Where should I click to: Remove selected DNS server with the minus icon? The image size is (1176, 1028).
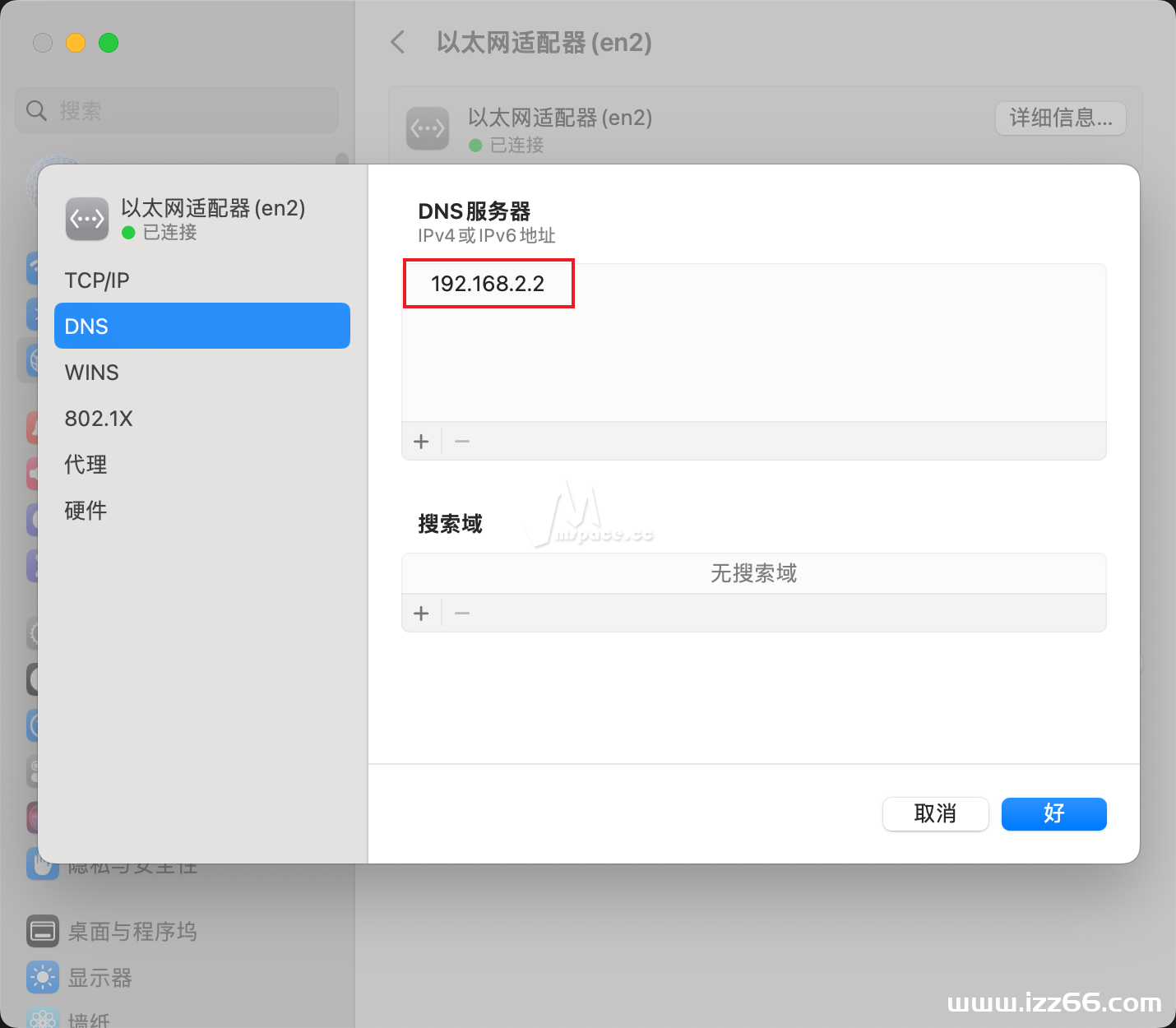tap(461, 441)
